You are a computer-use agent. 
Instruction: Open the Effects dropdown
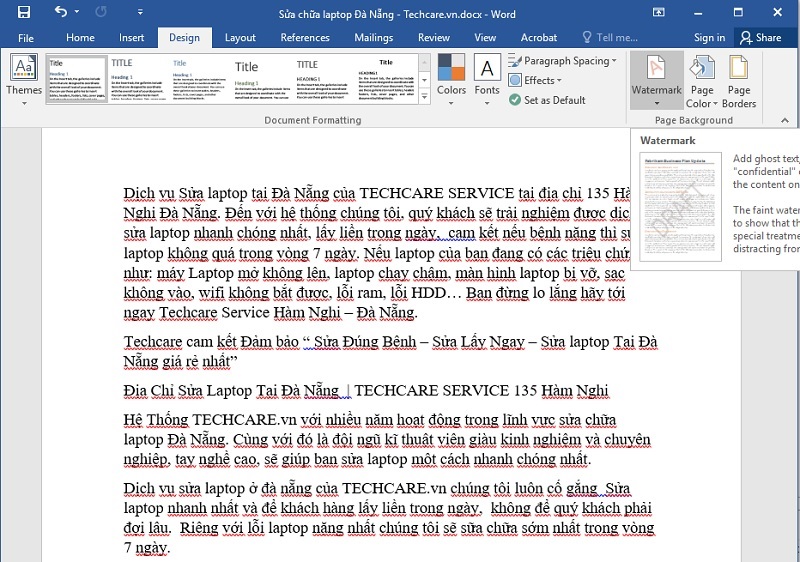coord(535,81)
